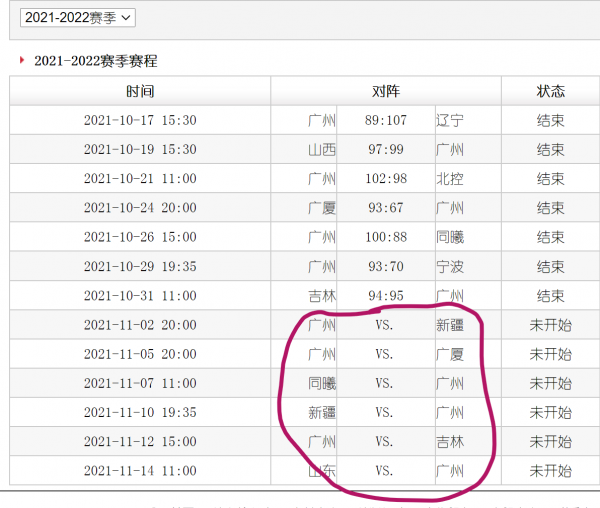Screen dimensions: 600x508
Task: Click the 89:107 score
Action: (x=385, y=120)
